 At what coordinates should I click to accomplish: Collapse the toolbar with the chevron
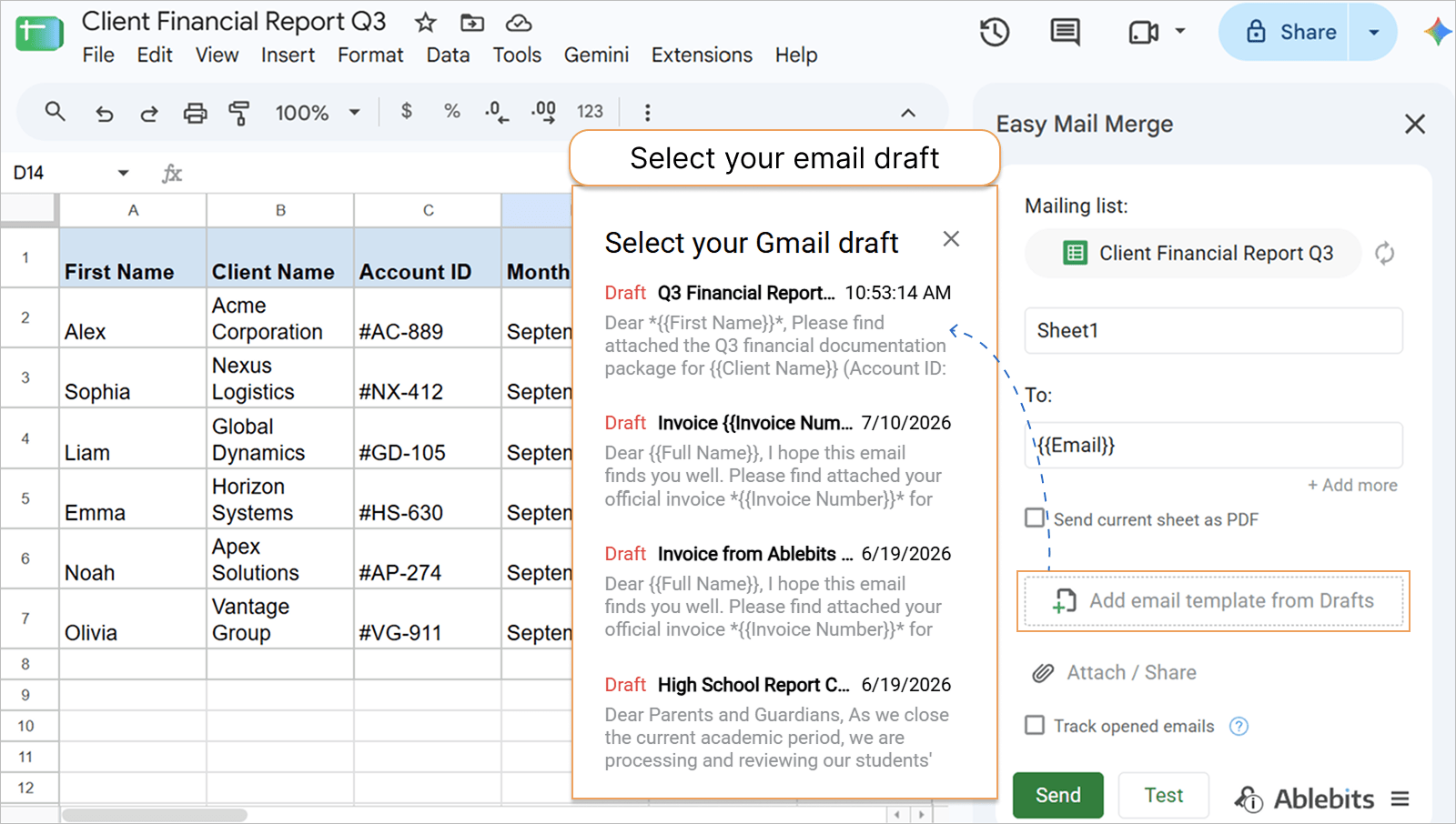pyautogui.click(x=908, y=113)
